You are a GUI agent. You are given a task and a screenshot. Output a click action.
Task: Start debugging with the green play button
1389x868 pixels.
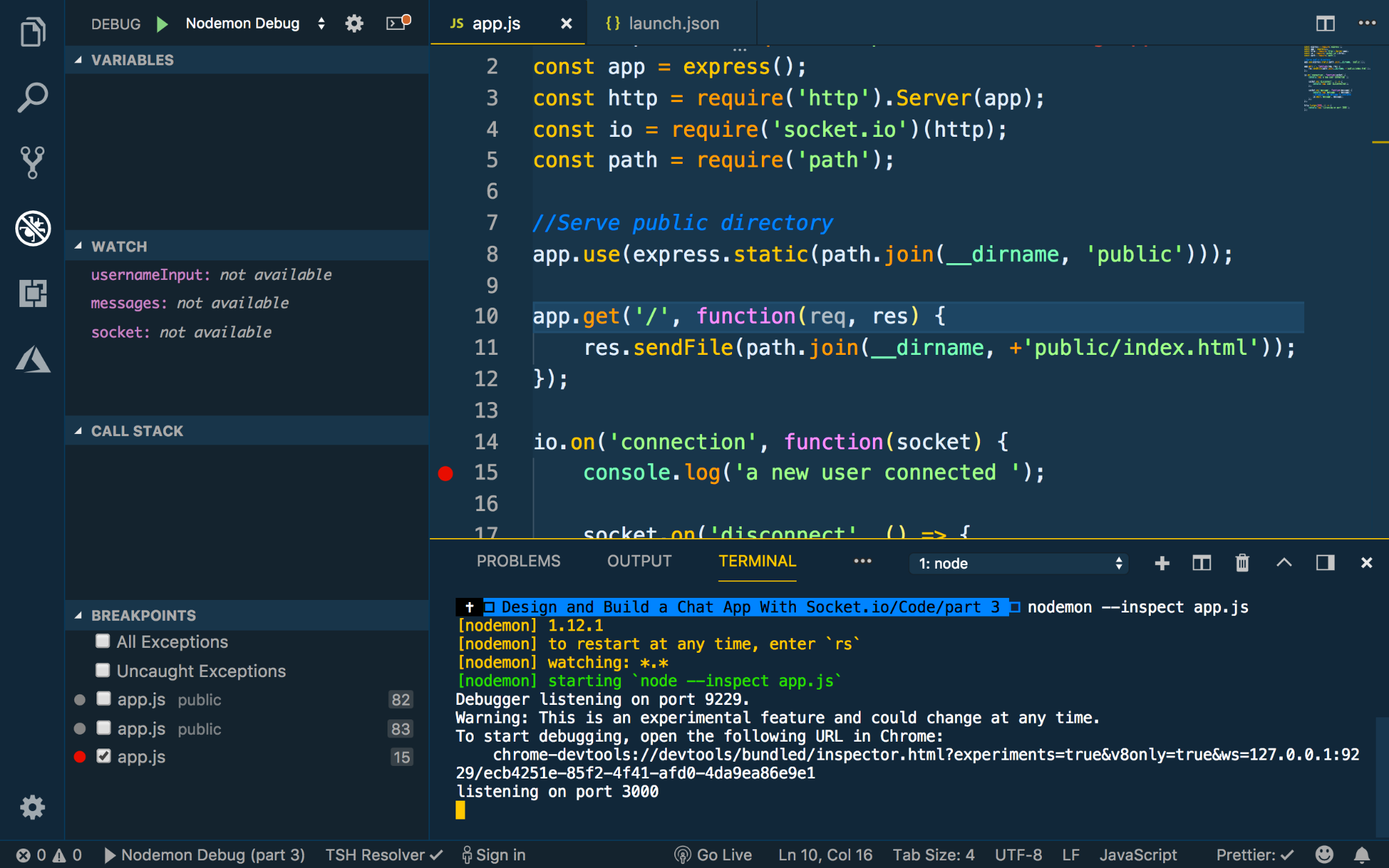pos(162,23)
